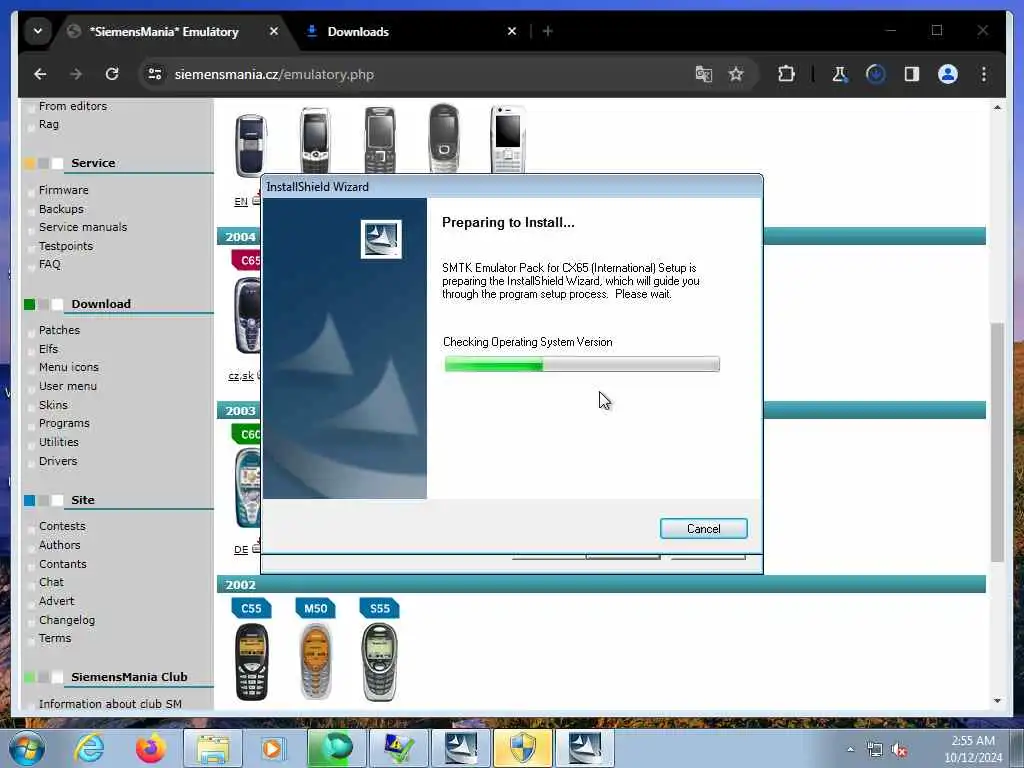Viewport: 1024px width, 768px height.
Task: Open Windows Media Player taskbar icon
Action: [272, 748]
